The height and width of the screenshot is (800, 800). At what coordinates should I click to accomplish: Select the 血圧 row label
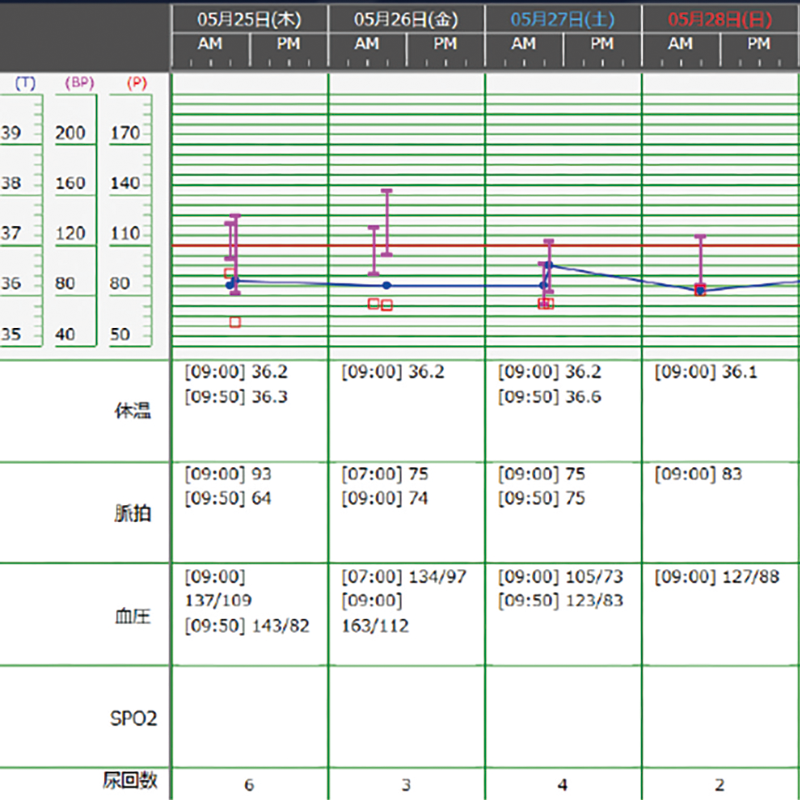[x=132, y=616]
